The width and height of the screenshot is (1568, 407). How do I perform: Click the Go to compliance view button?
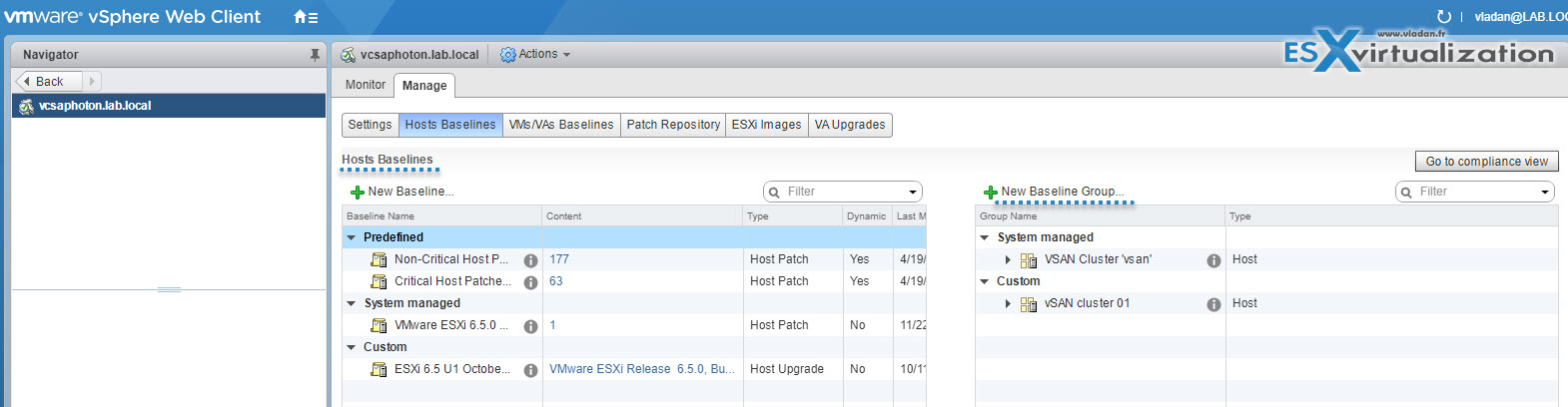tap(1486, 161)
